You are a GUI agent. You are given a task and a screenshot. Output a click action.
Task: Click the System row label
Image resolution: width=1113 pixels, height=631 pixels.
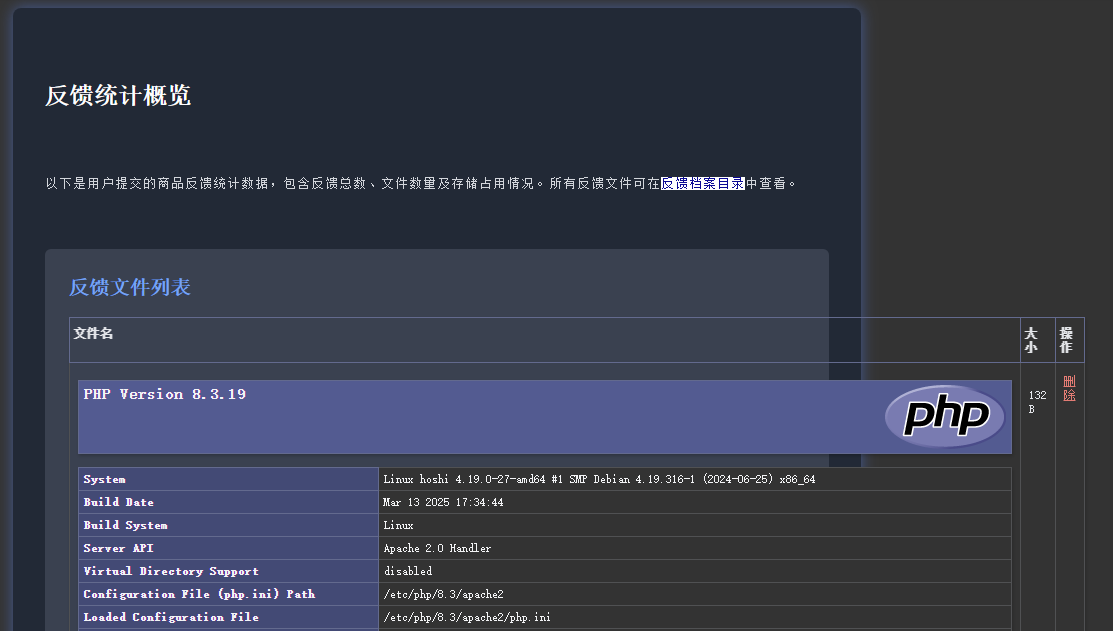[x=105, y=479]
